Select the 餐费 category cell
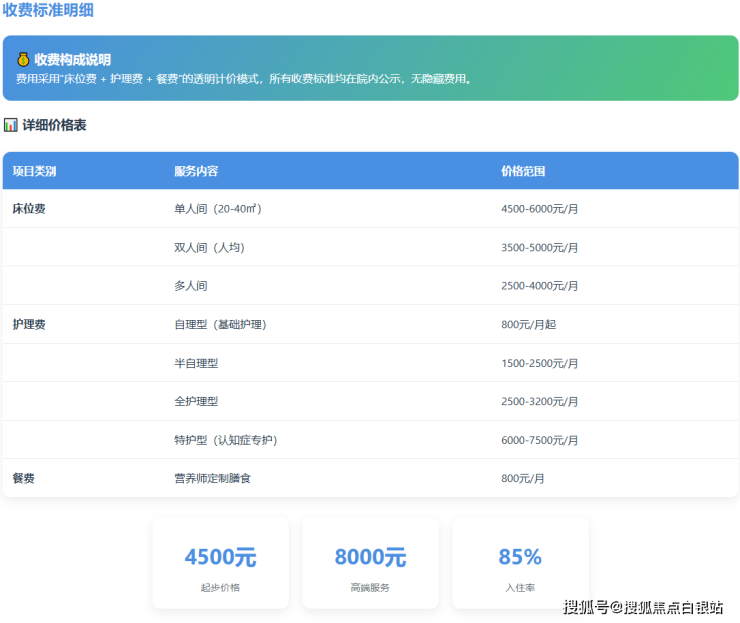Image resolution: width=740 pixels, height=623 pixels. [23, 479]
